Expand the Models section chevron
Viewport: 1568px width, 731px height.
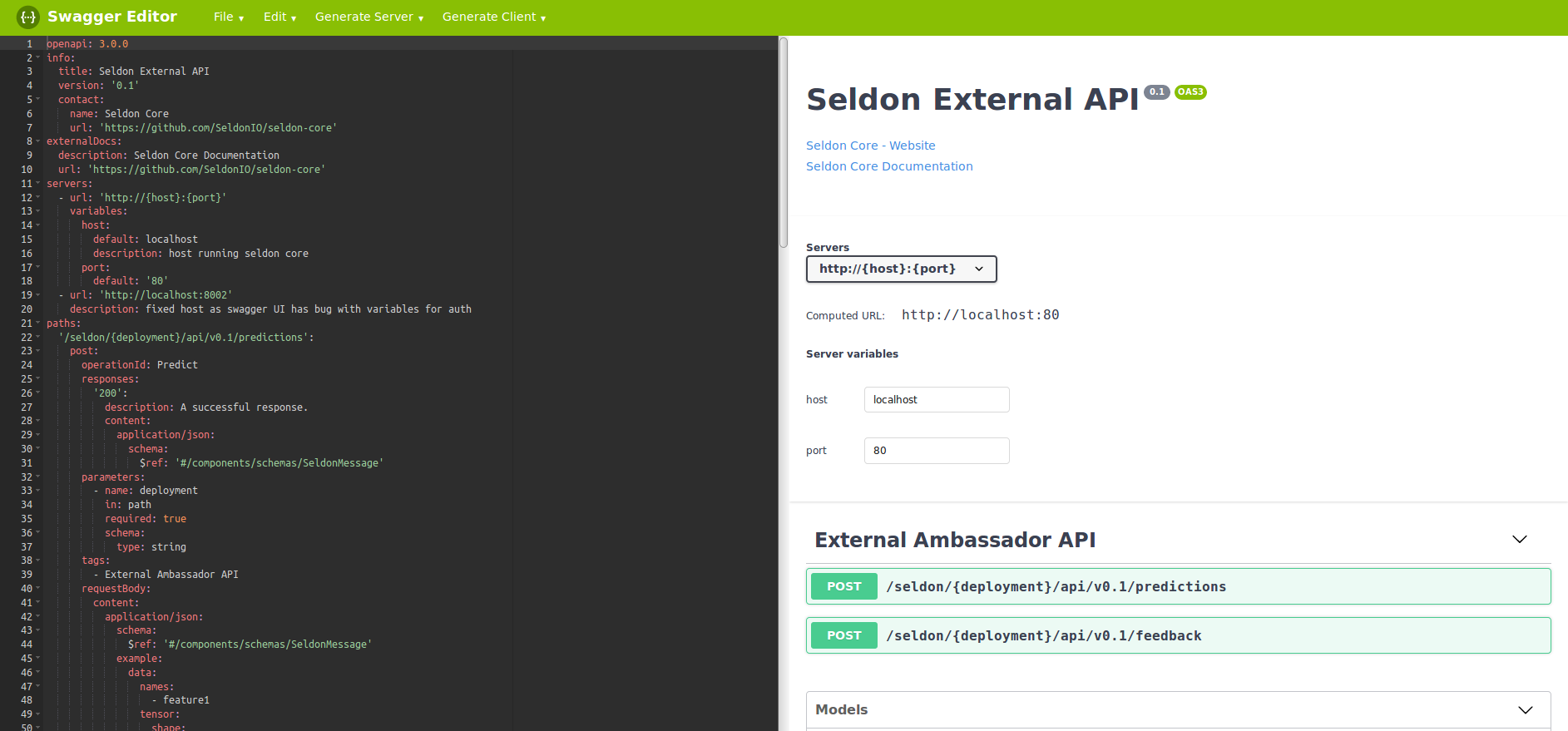coord(1525,710)
